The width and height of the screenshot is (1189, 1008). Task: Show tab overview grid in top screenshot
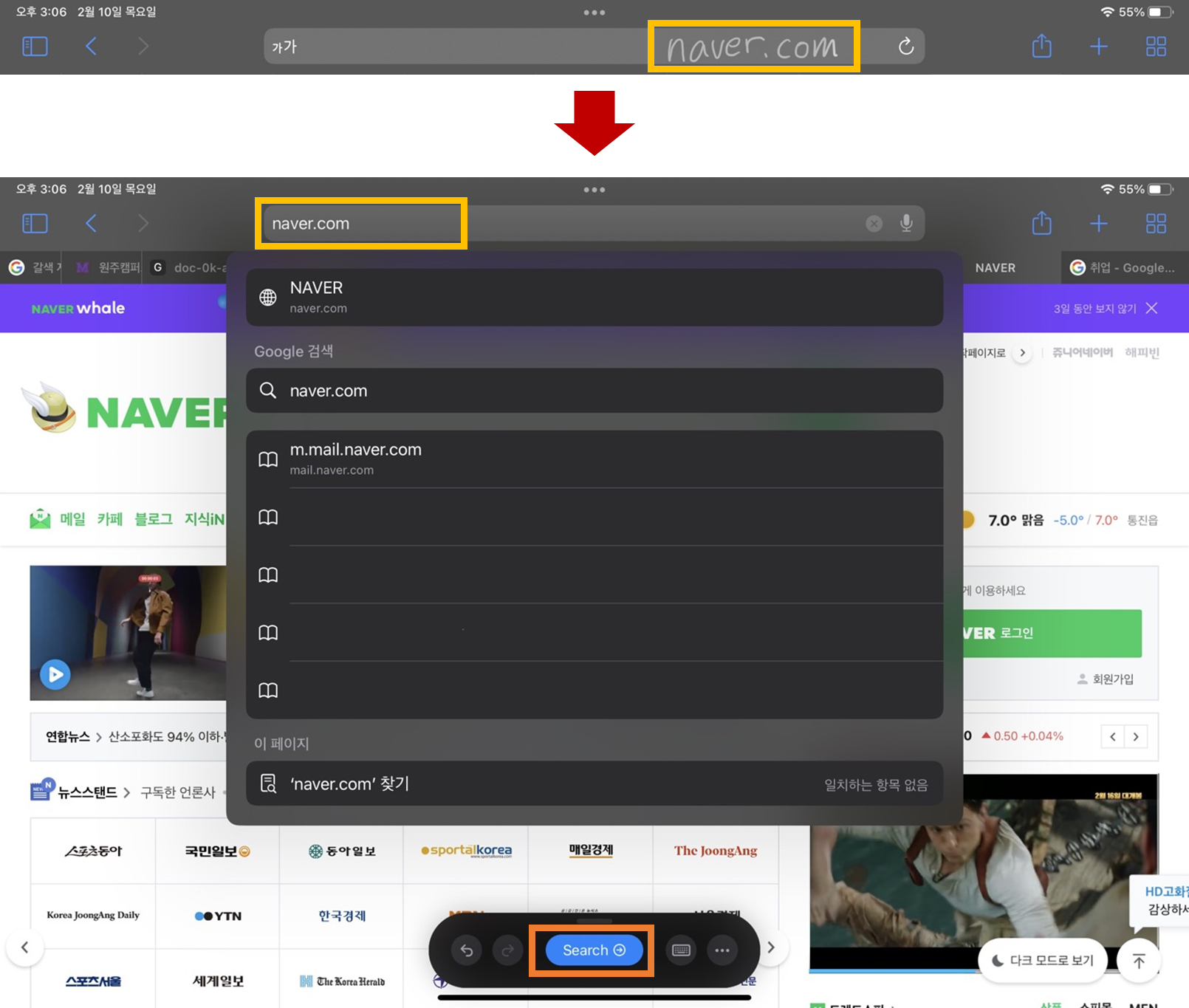(x=1156, y=47)
